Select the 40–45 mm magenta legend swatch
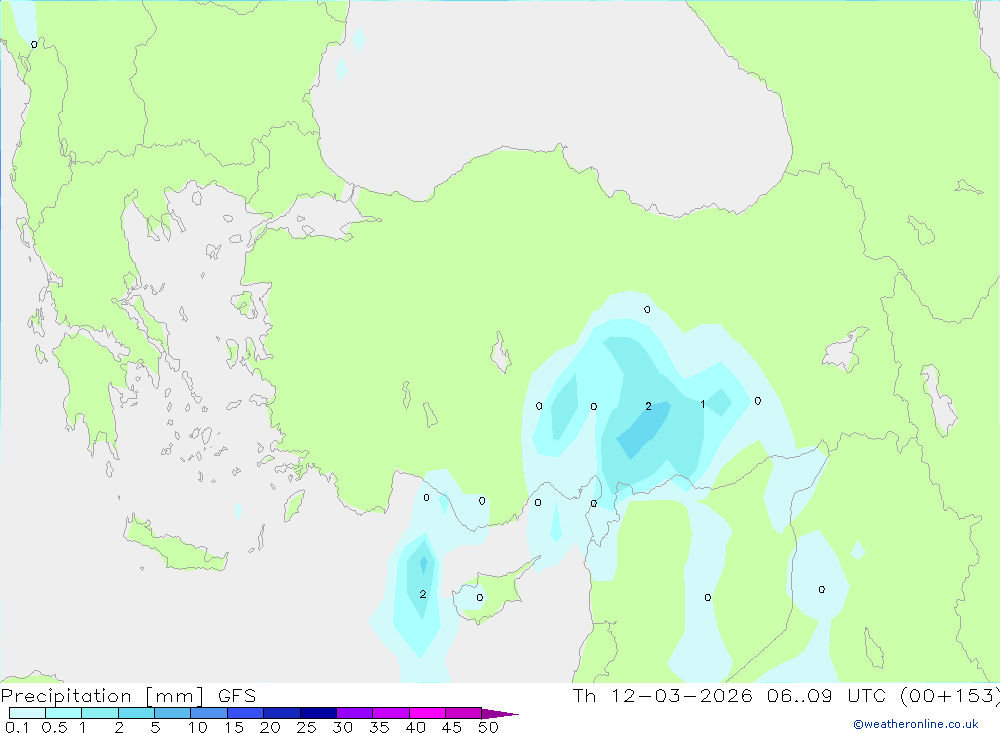 427,713
